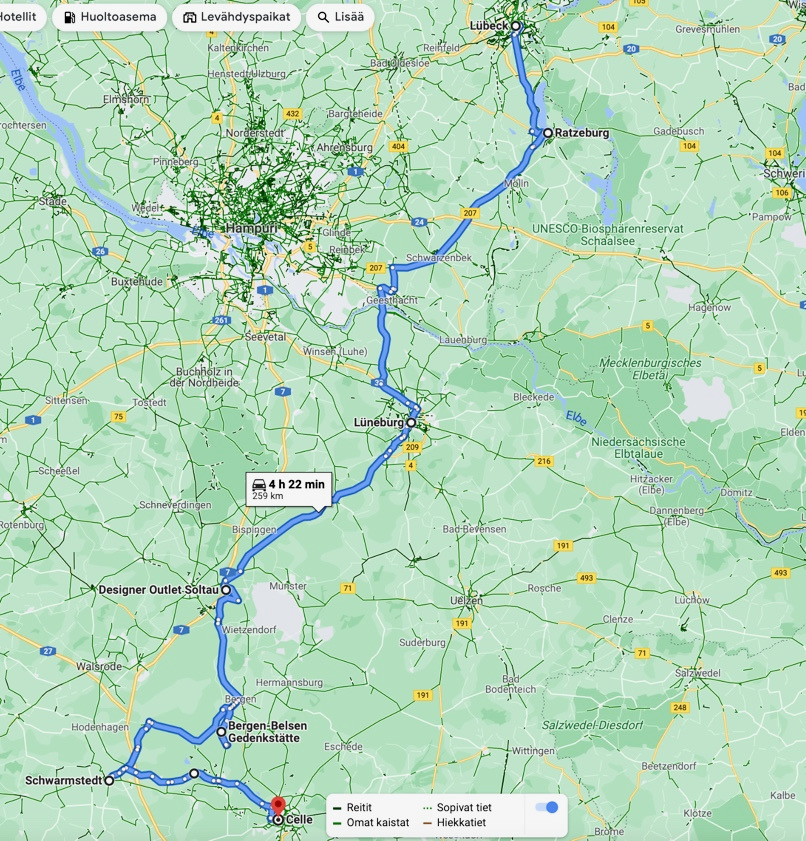
Task: Click the Designer Outlet Soltau waypoint marker
Action: [x=226, y=590]
